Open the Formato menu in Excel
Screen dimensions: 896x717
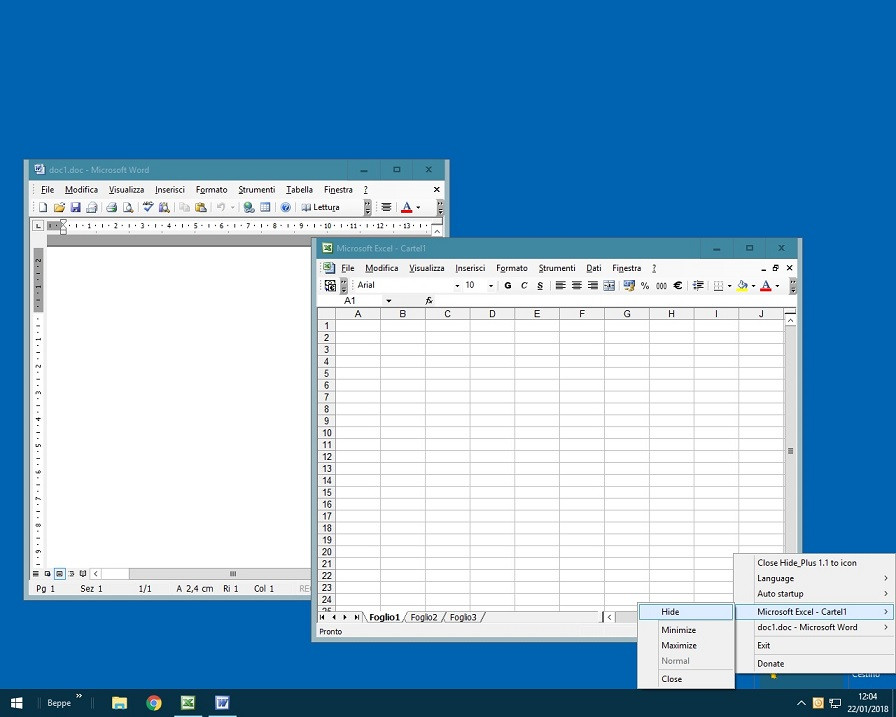[511, 268]
